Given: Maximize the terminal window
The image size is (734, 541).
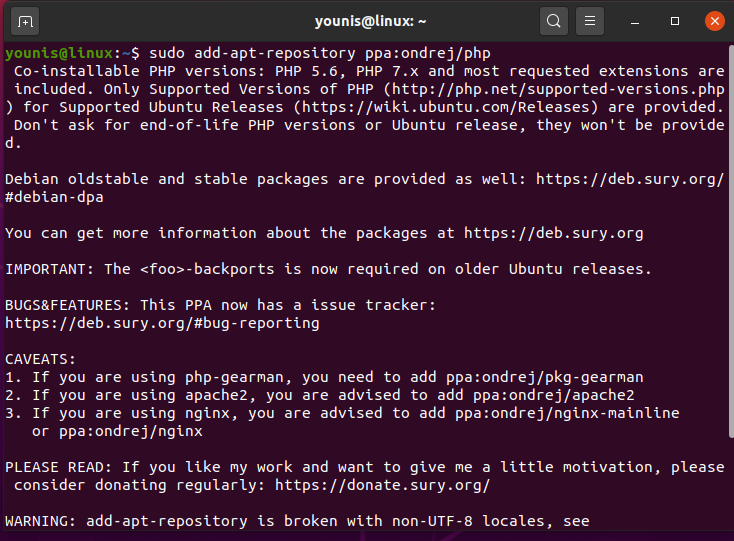Looking at the screenshot, I should point(675,20).
